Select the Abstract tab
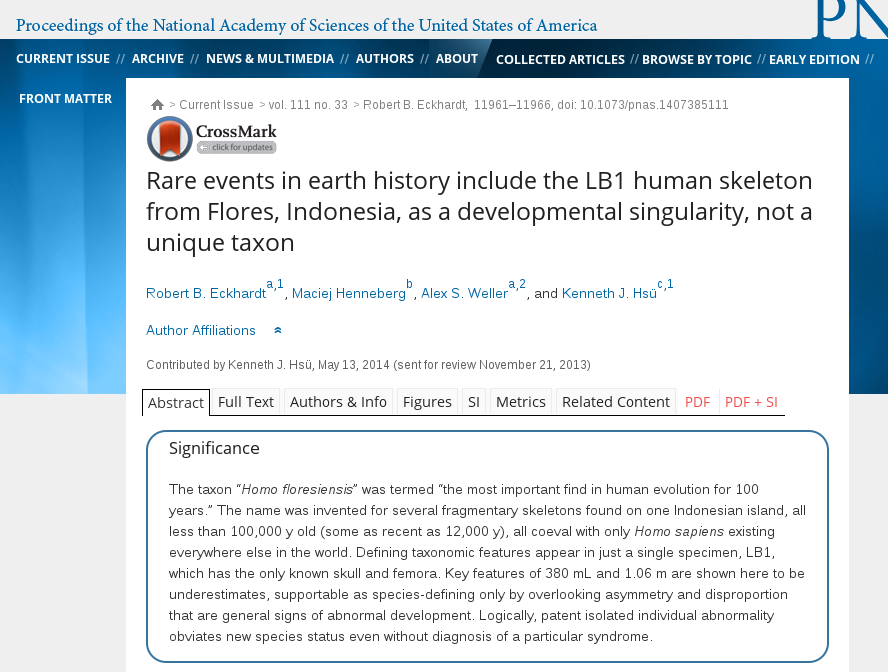The height and width of the screenshot is (672, 888). (x=176, y=403)
